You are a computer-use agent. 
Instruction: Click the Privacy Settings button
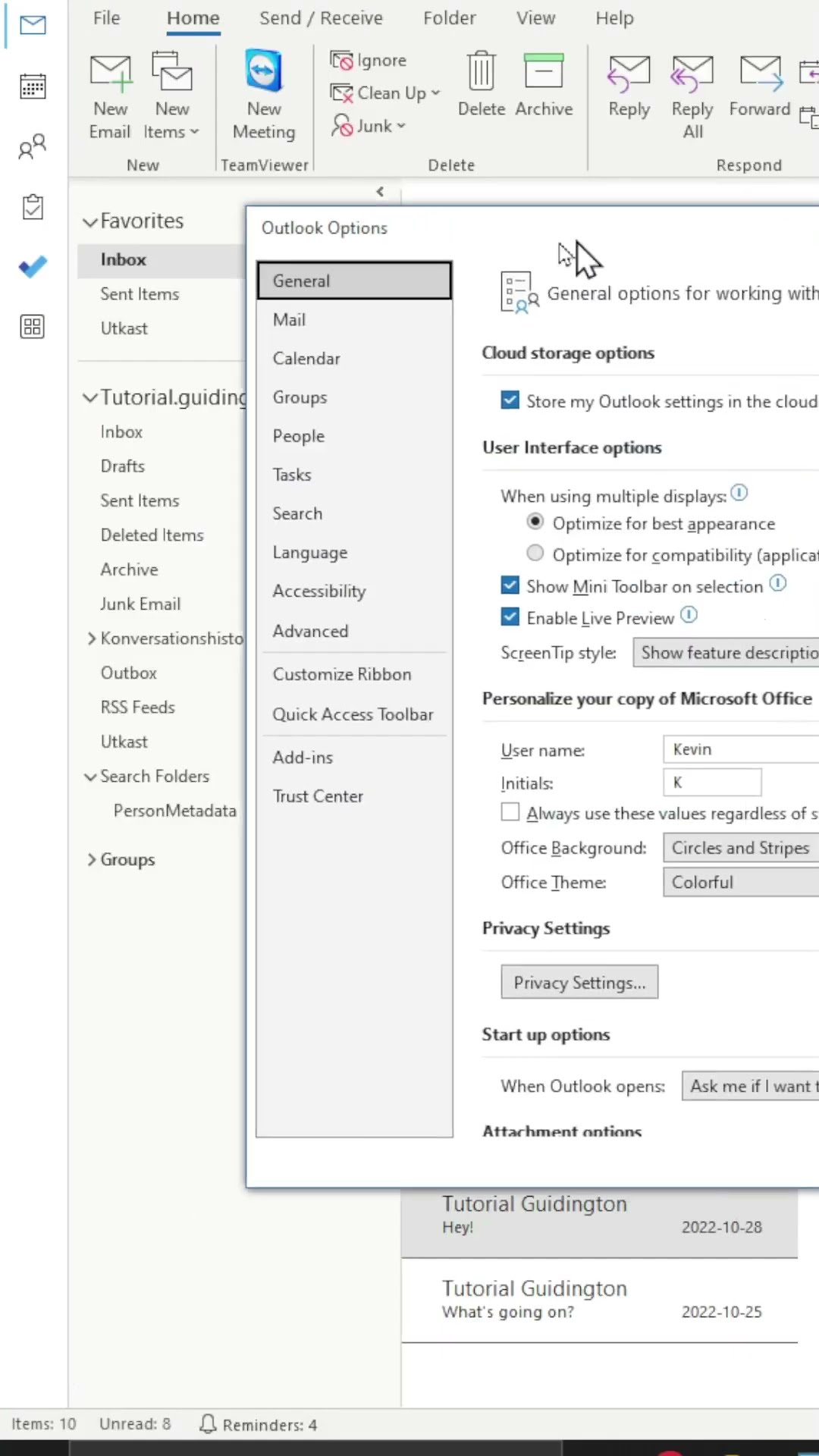click(x=579, y=982)
